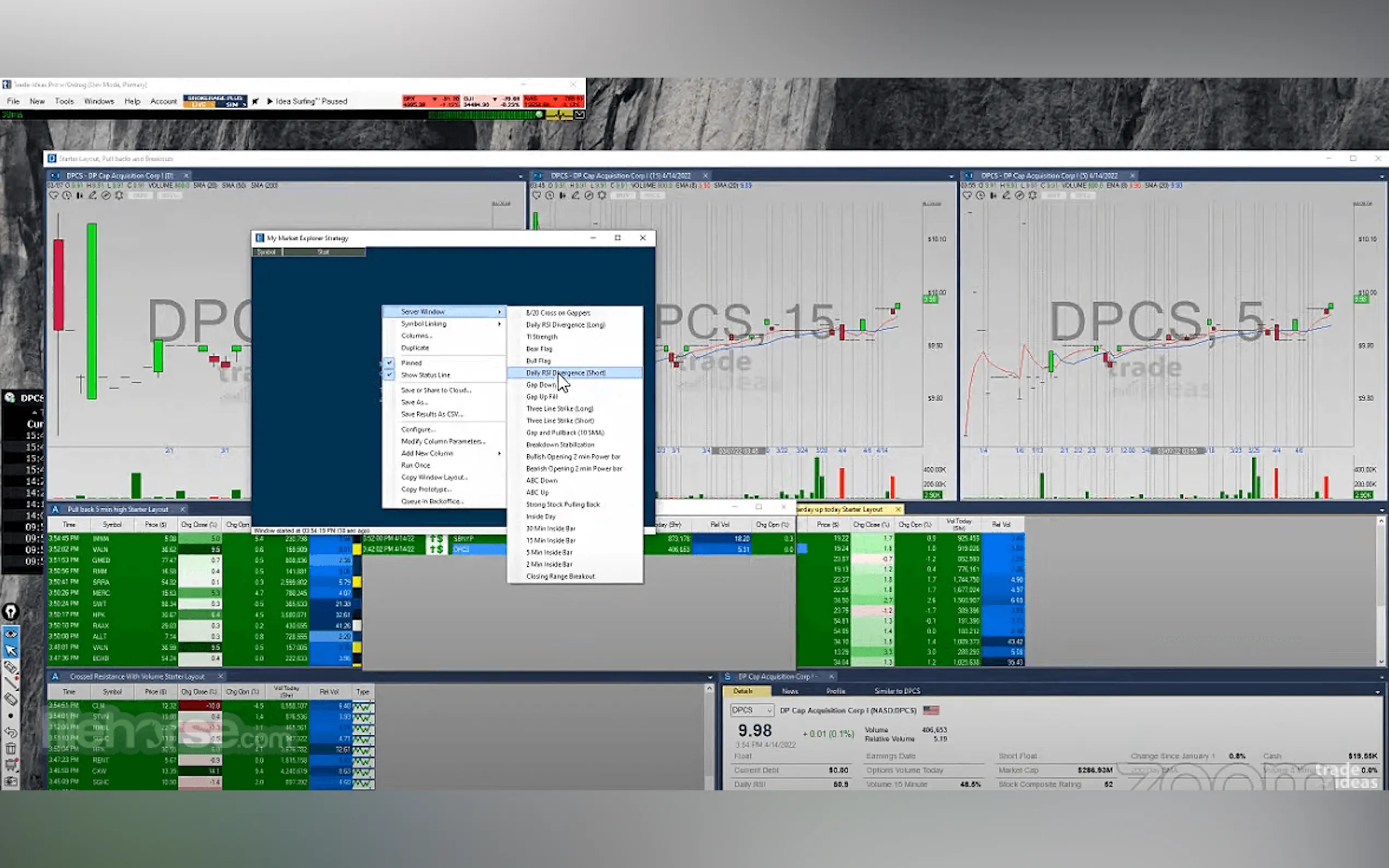Uncheck the Pinned option in context menu
This screenshot has width=1389, height=868.
pos(411,363)
